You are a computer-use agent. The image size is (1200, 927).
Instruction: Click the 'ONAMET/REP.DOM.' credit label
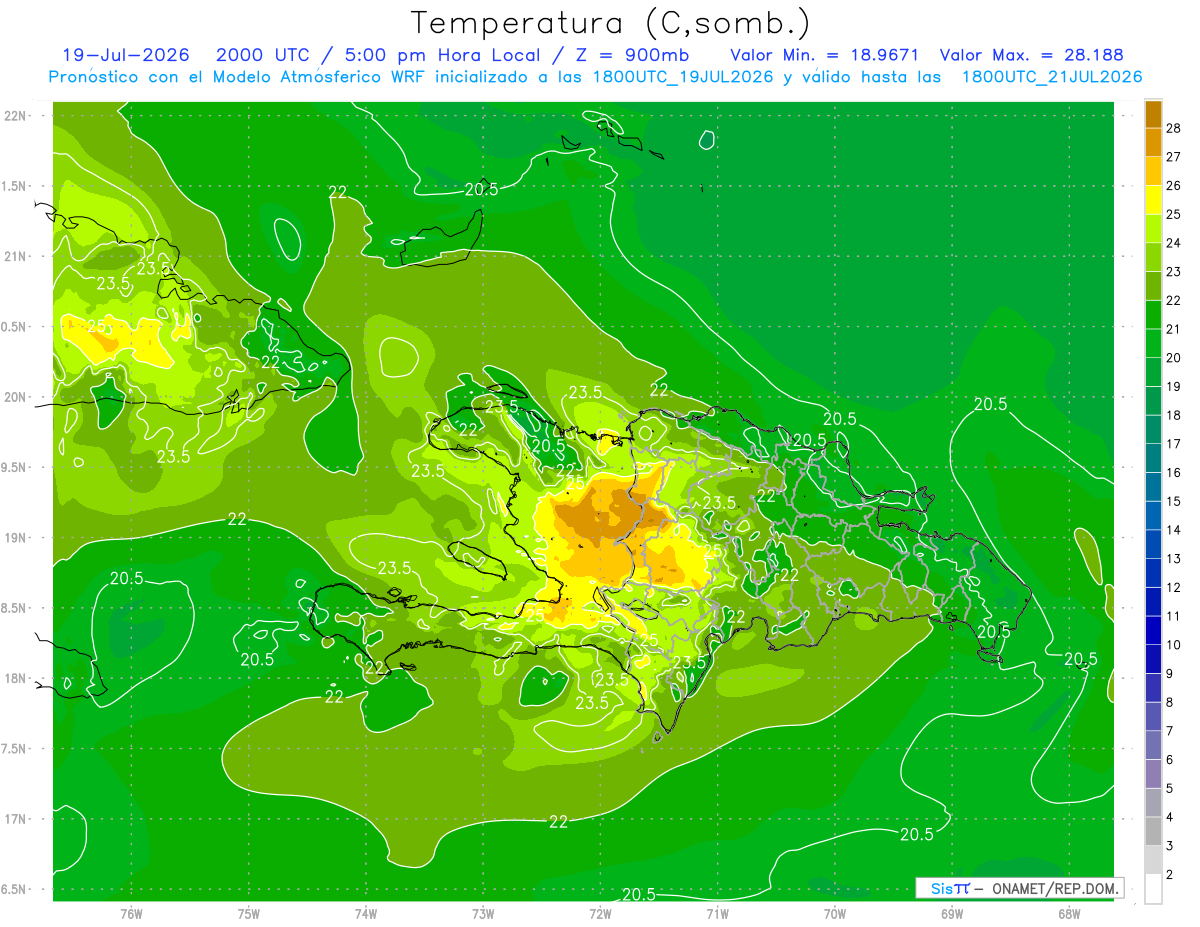[x=1055, y=888]
